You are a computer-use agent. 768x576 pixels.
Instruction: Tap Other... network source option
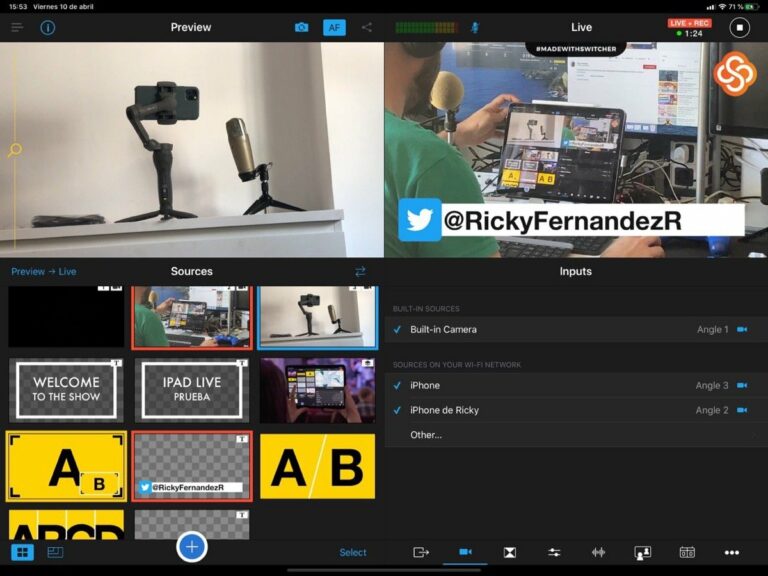576,435
